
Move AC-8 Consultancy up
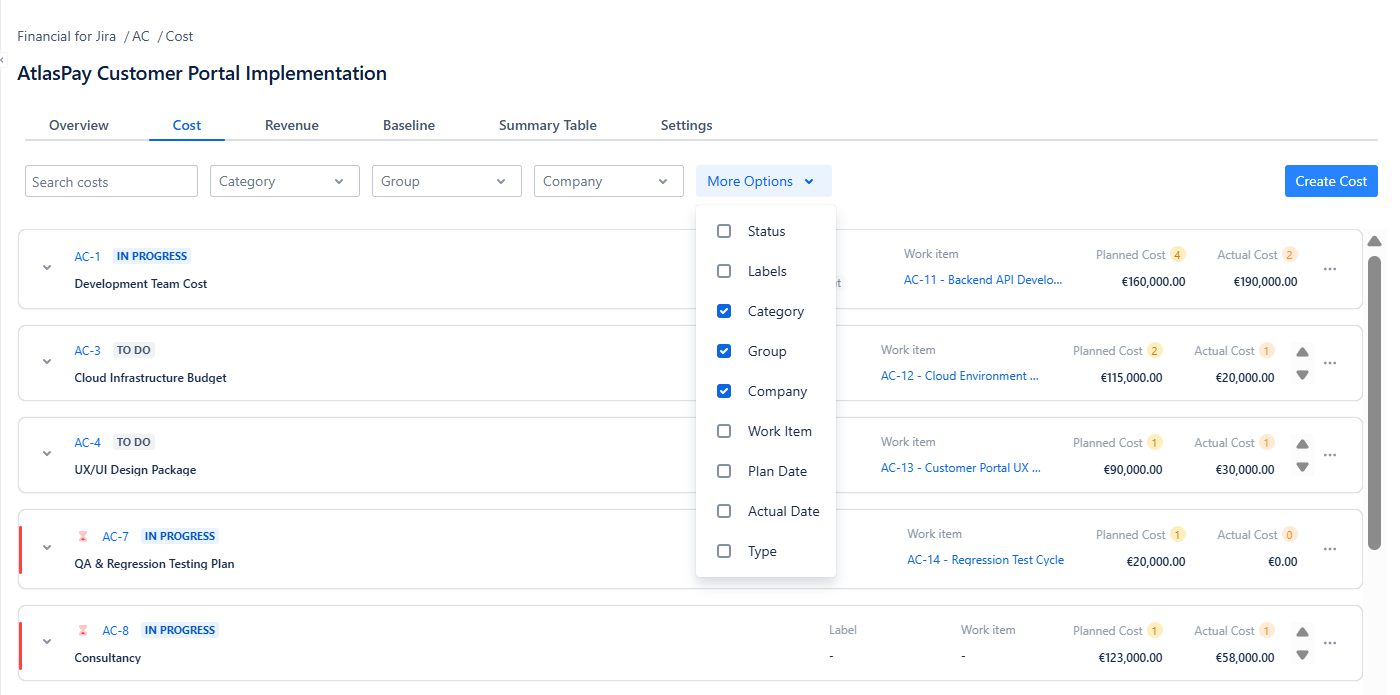click(x=1302, y=632)
